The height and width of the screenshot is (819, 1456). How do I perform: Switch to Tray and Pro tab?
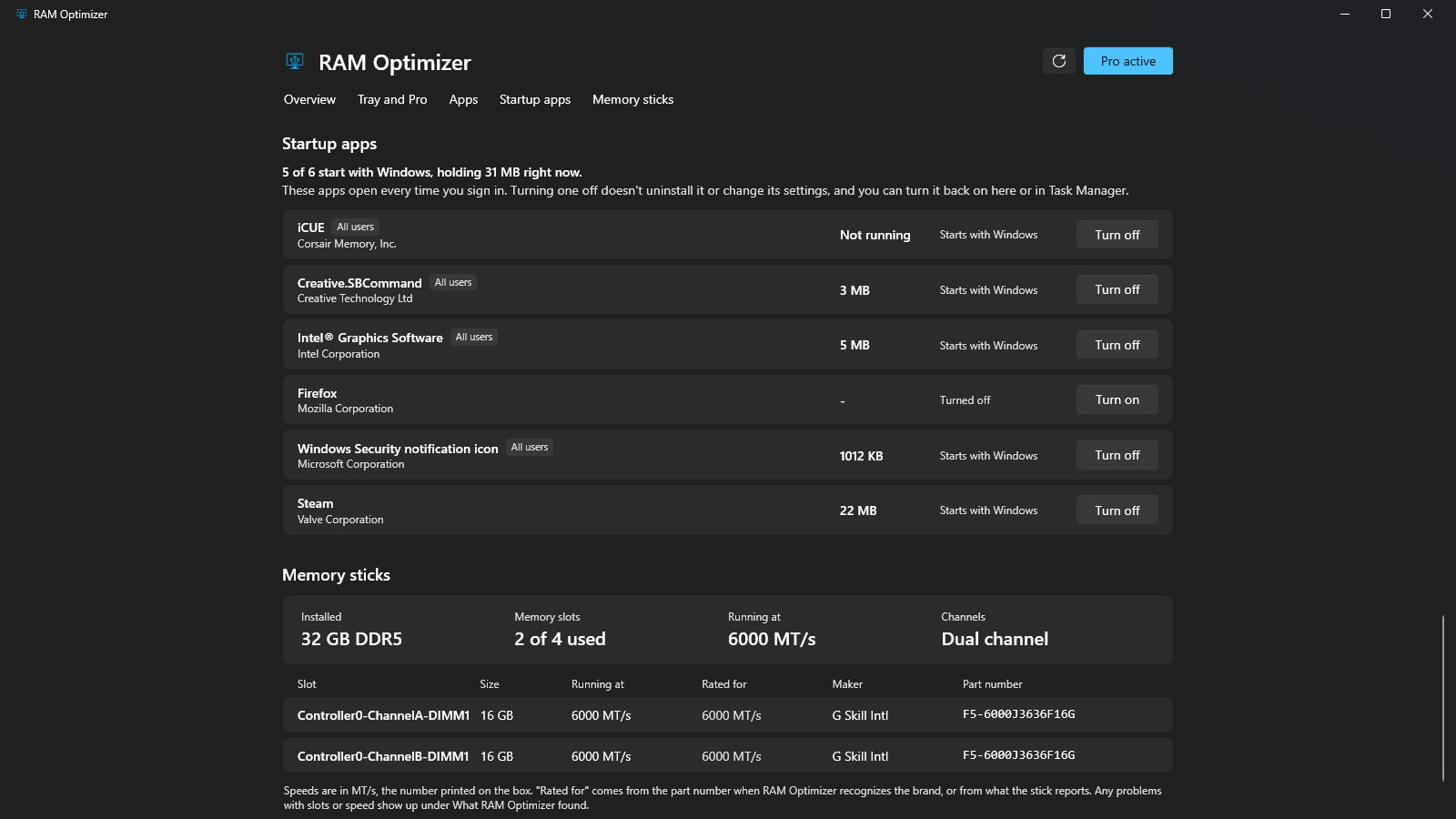pyautogui.click(x=392, y=99)
